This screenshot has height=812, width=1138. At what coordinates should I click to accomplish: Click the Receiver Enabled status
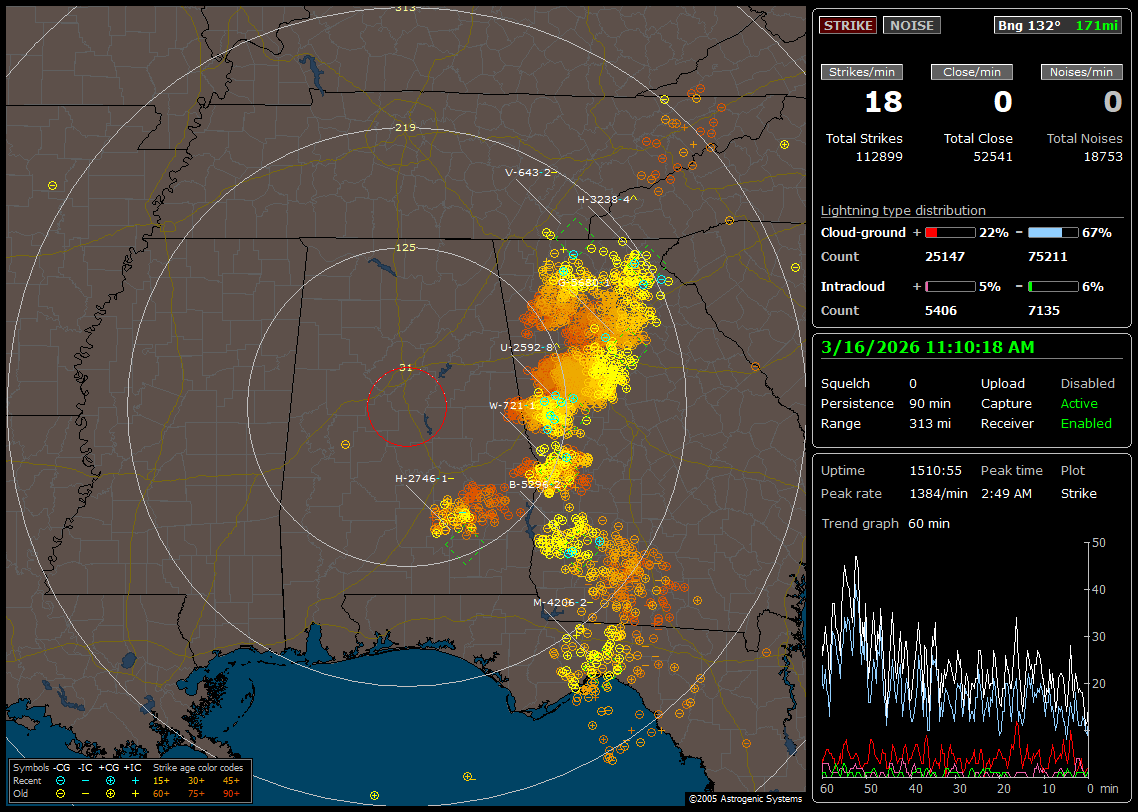1085,423
